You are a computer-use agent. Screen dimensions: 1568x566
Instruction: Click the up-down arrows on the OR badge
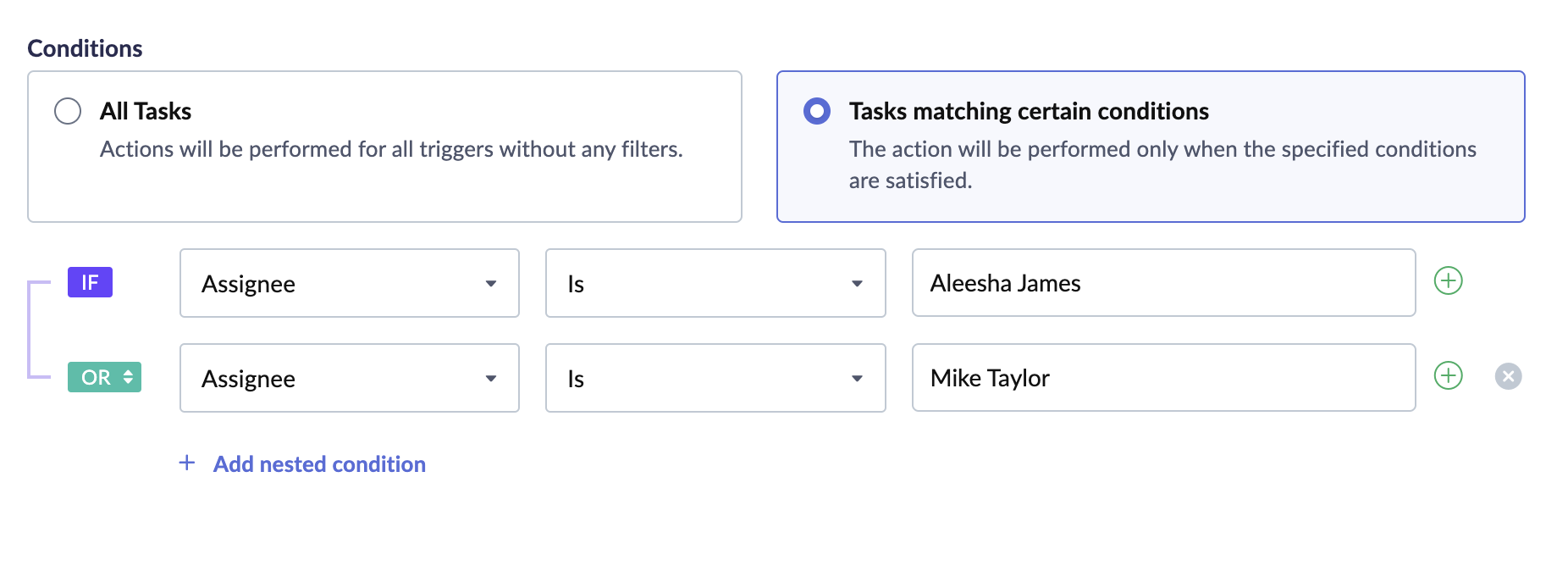(x=128, y=377)
